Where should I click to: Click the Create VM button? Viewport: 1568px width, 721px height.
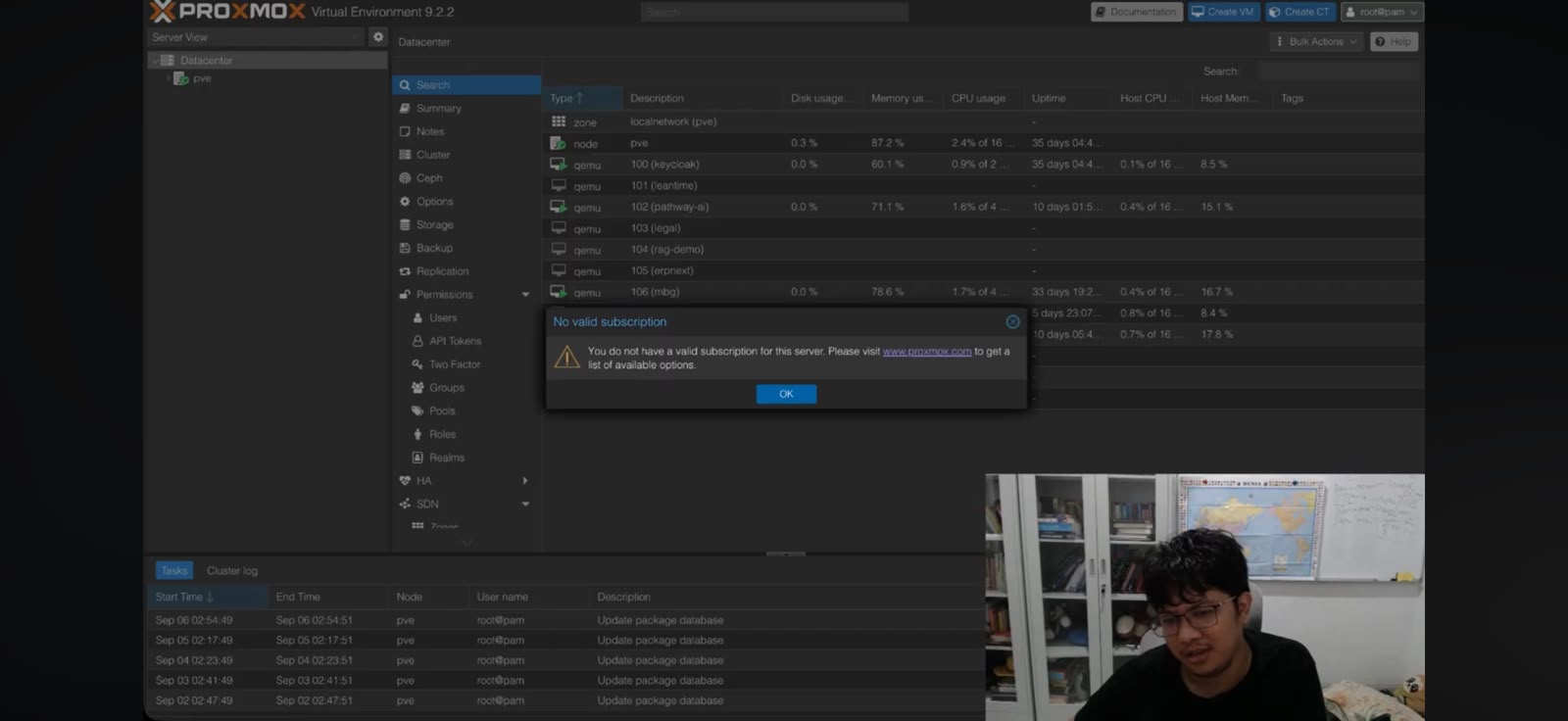click(x=1223, y=12)
